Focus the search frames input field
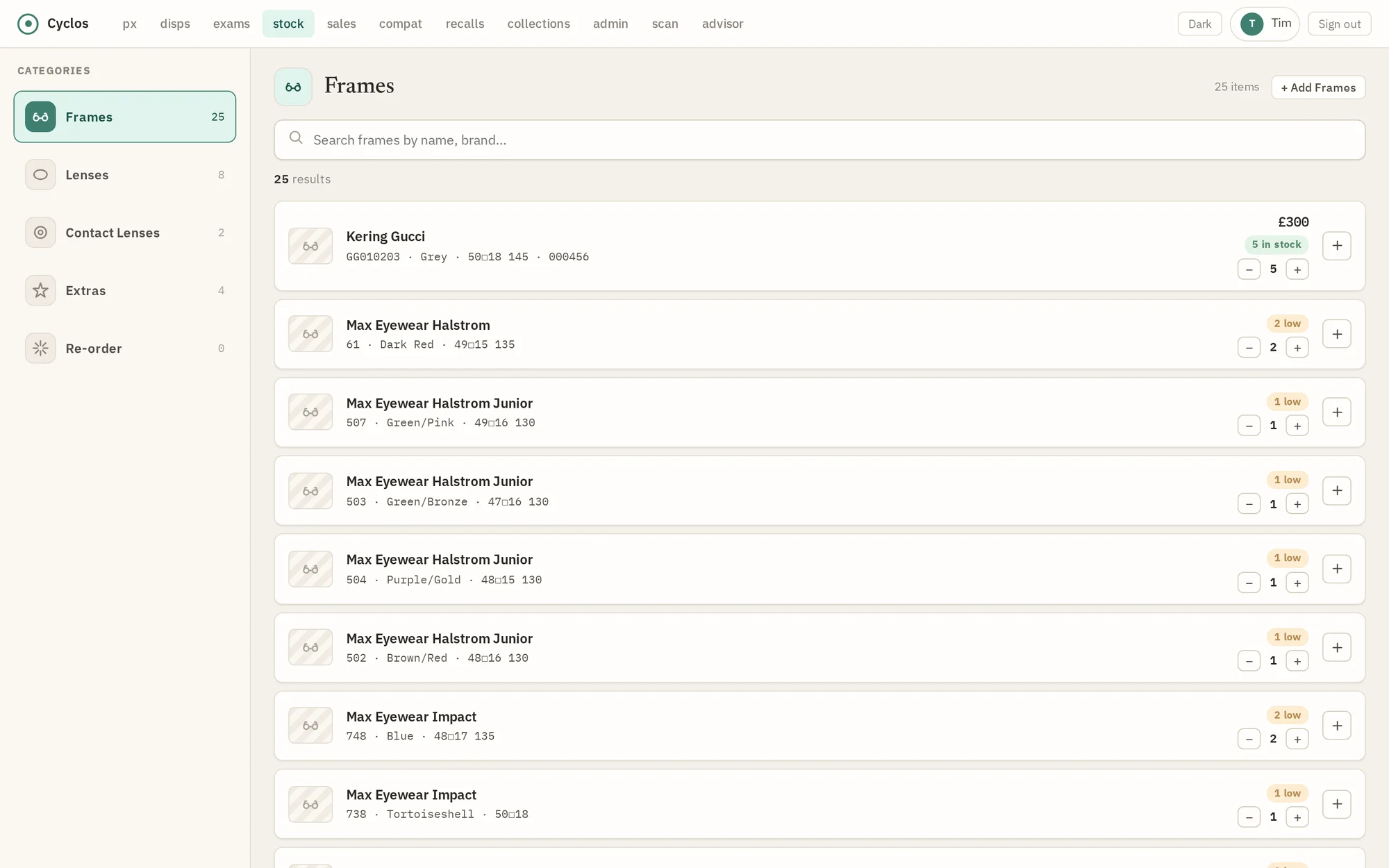 tap(820, 140)
